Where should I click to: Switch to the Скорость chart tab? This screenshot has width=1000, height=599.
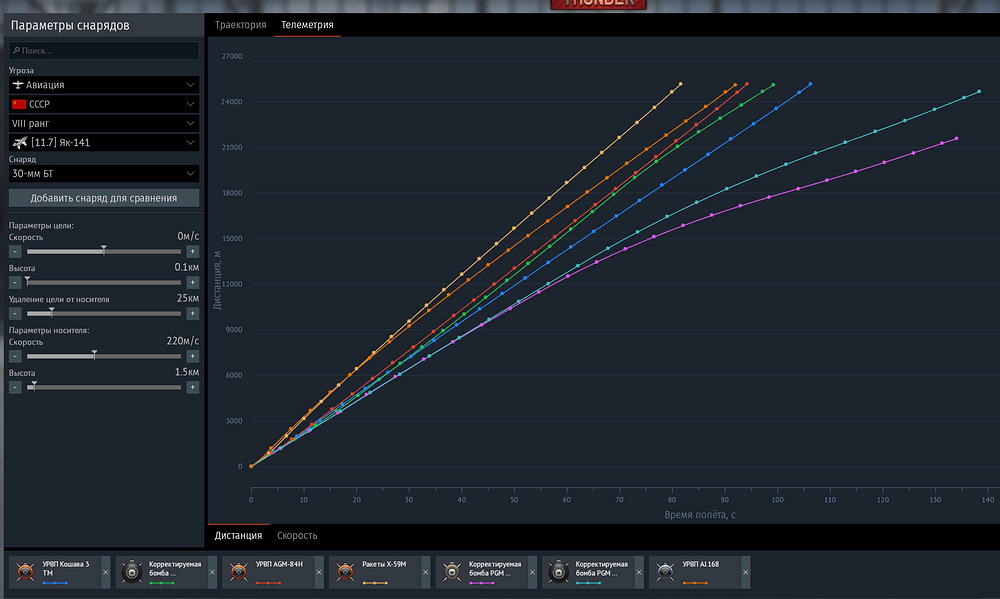[x=297, y=536]
